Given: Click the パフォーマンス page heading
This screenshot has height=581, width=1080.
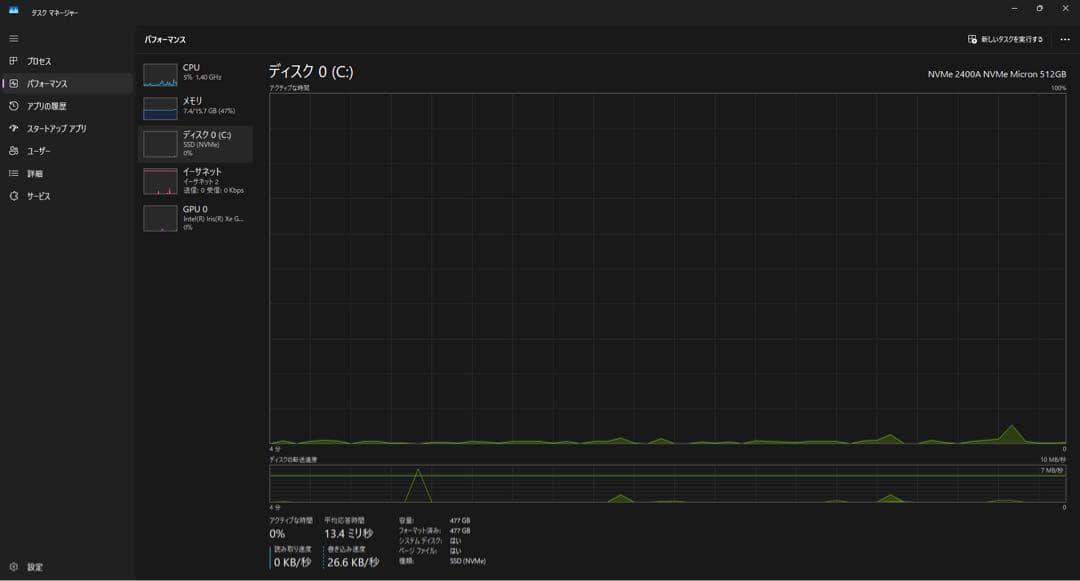Looking at the screenshot, I should (165, 39).
